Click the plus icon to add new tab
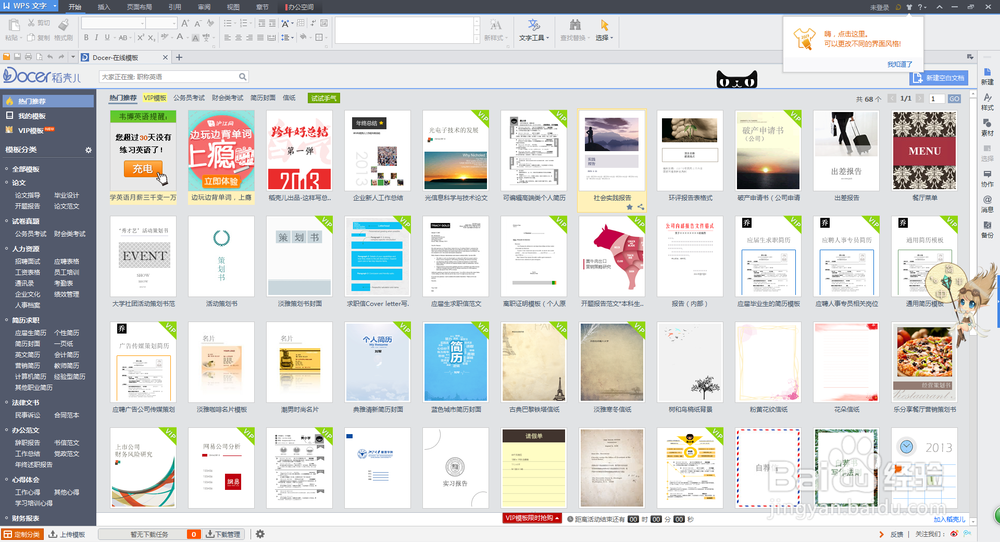This screenshot has height=542, width=1000. [179, 57]
